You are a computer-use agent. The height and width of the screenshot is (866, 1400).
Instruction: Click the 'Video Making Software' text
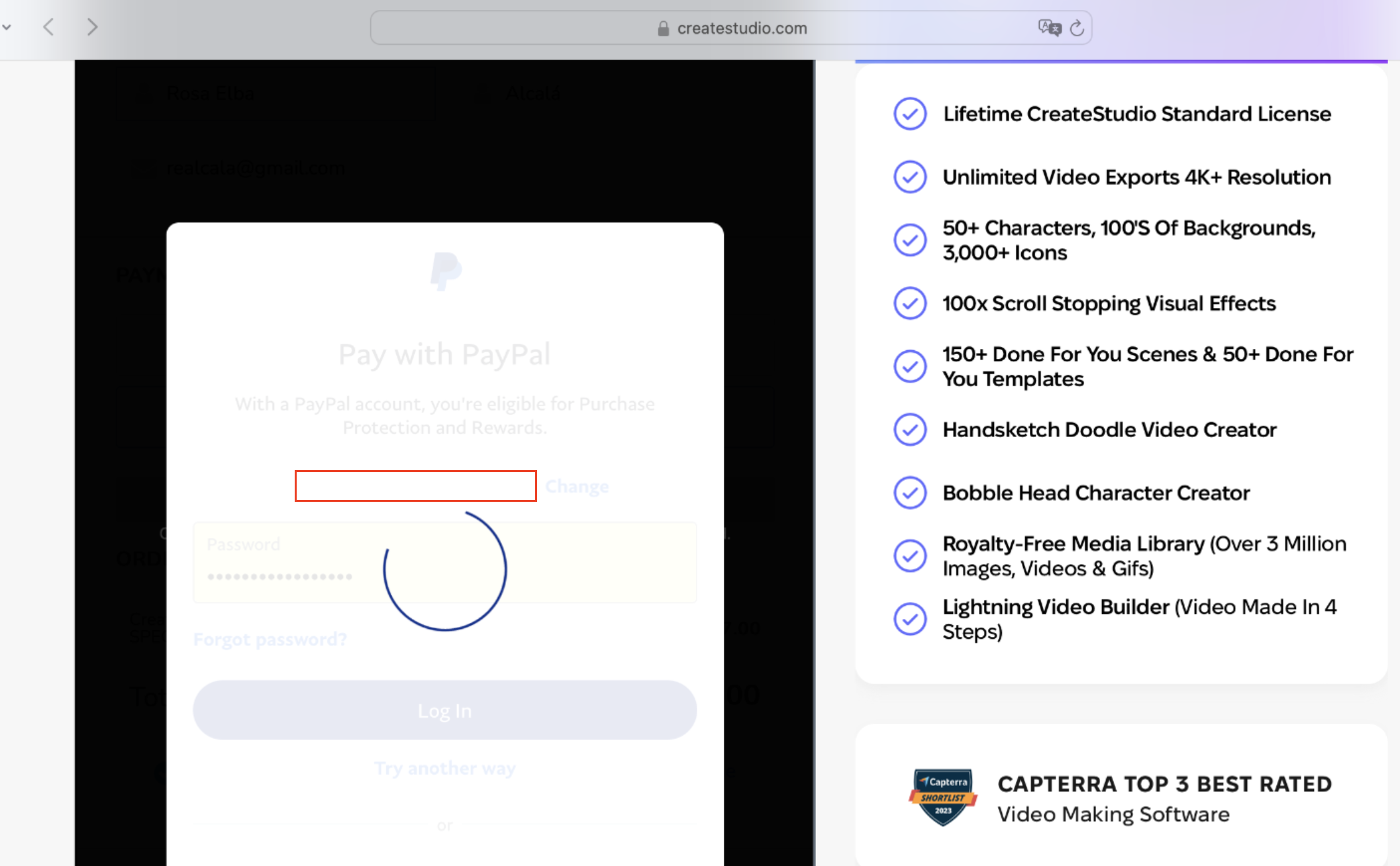click(x=1113, y=814)
